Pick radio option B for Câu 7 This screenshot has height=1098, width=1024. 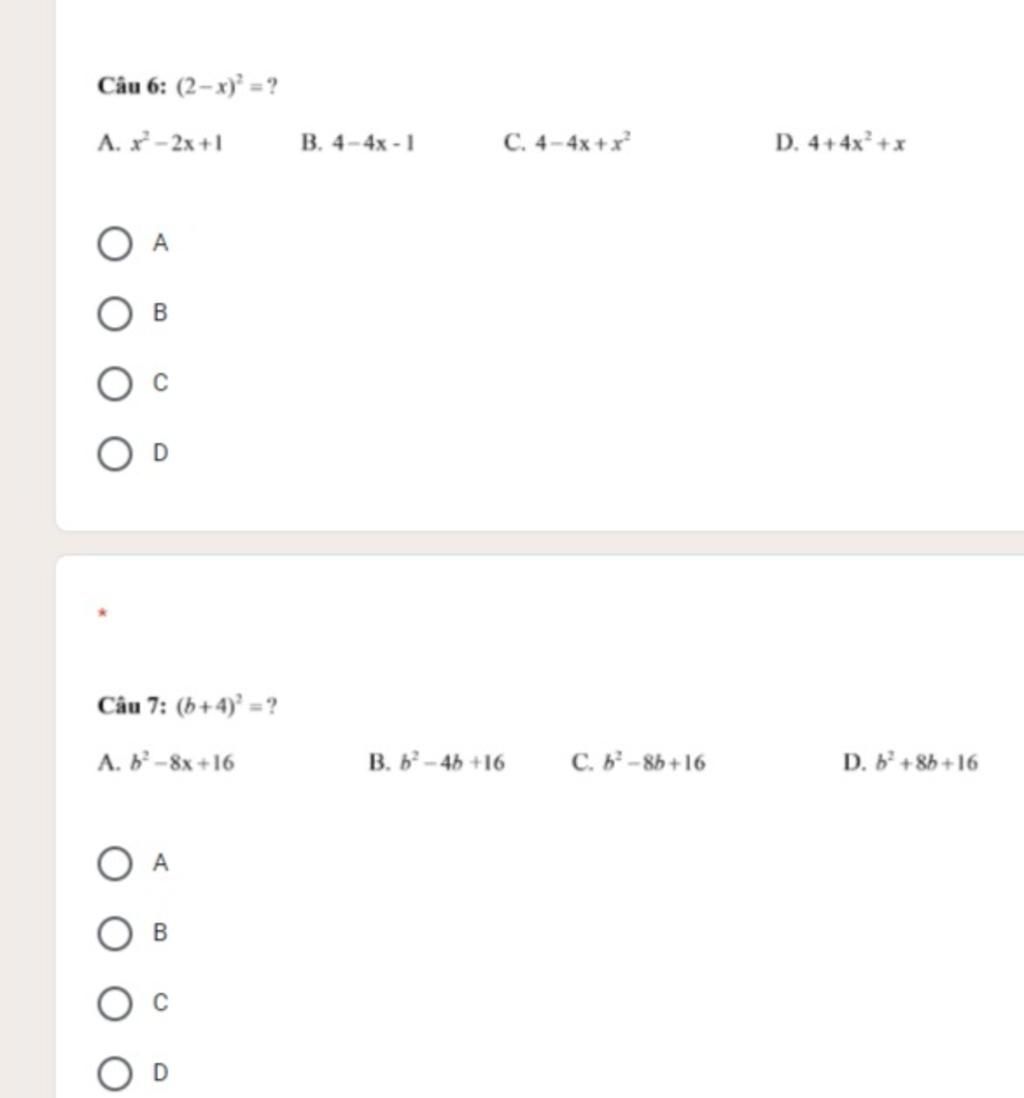pos(114,933)
